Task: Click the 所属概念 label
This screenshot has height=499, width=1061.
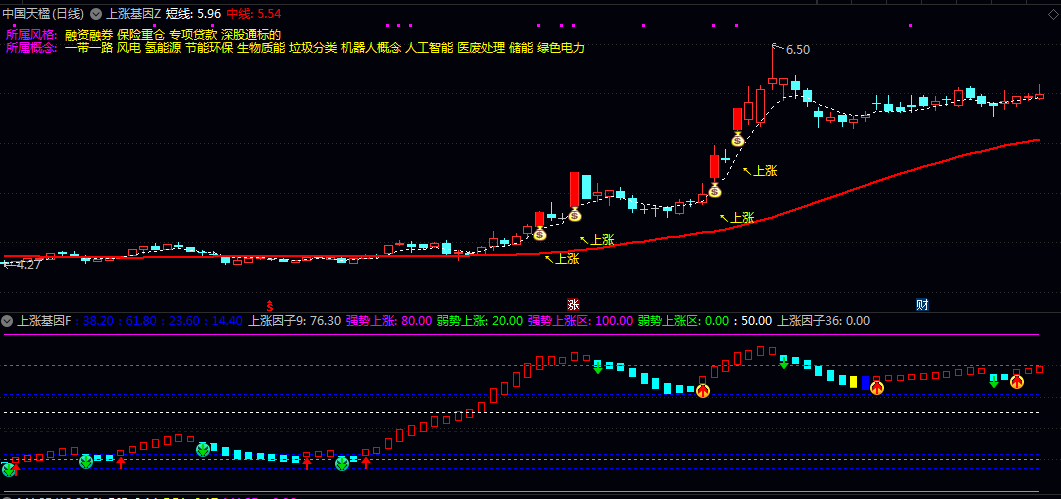Action: click(32, 48)
